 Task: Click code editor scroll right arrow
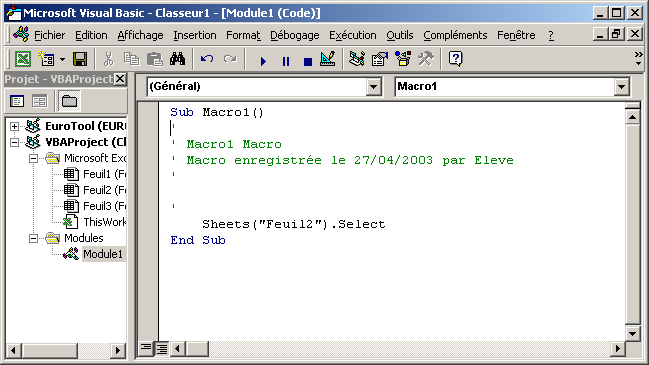coord(618,349)
